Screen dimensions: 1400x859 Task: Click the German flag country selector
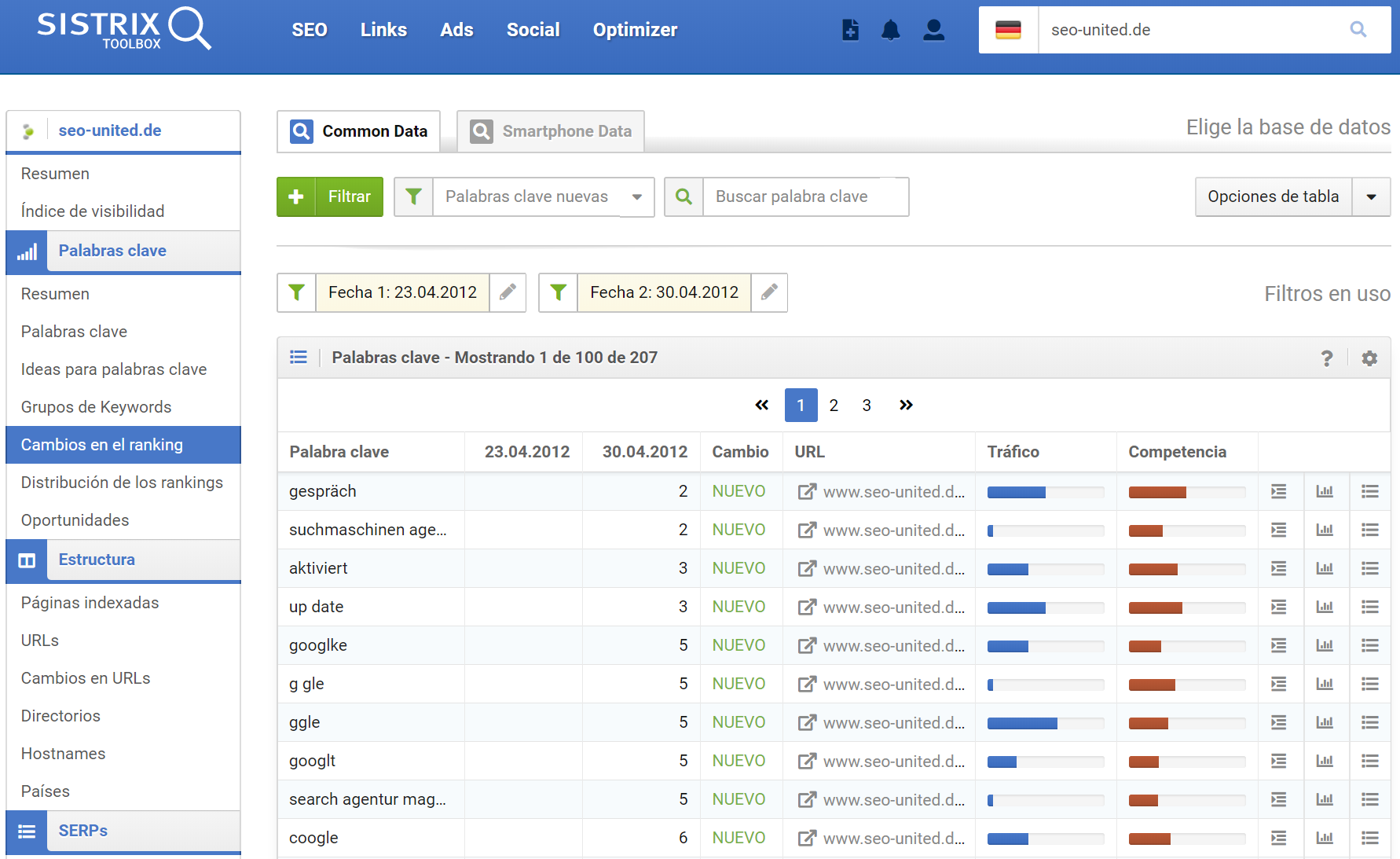[x=1008, y=31]
